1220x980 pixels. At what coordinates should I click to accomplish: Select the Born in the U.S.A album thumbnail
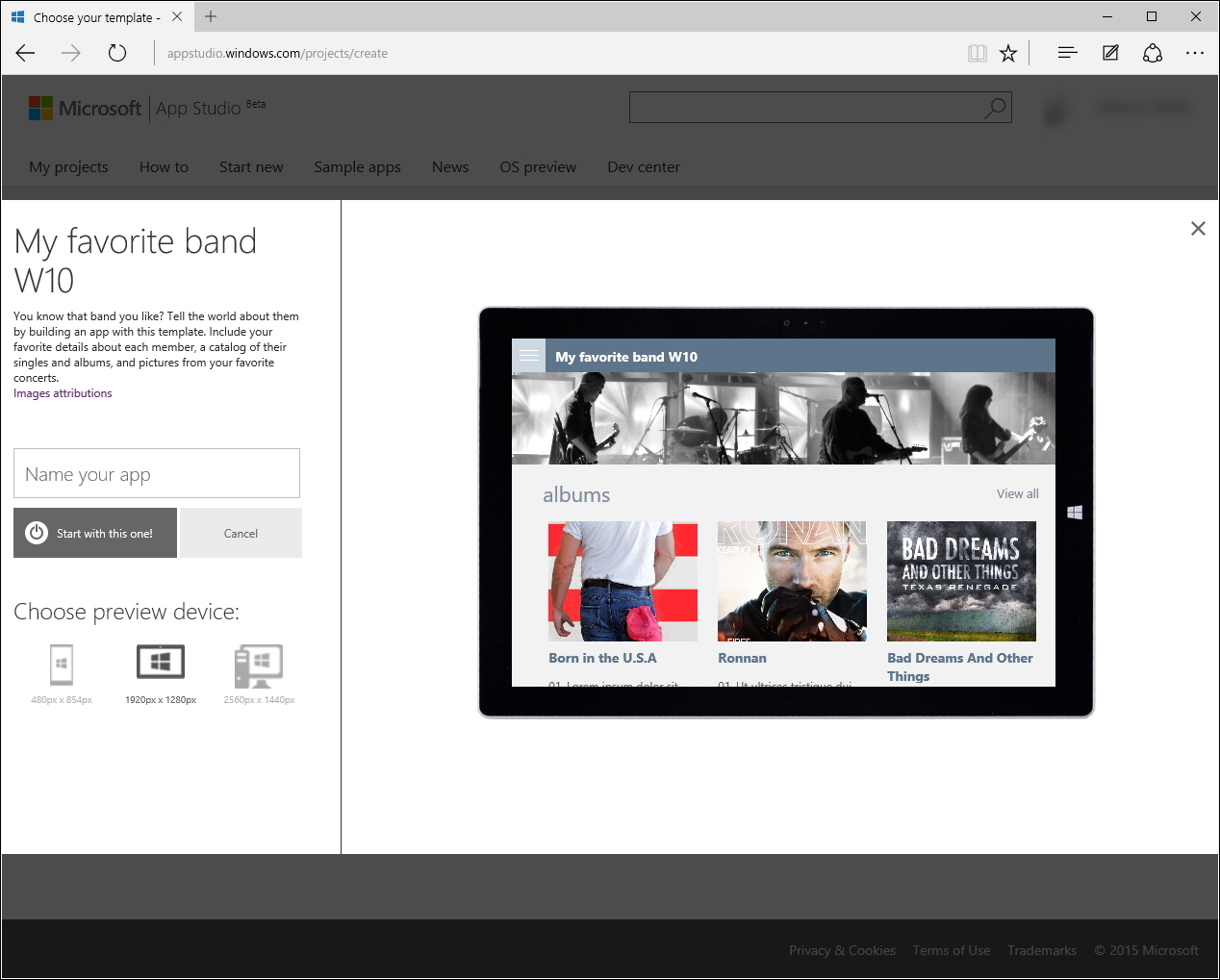coord(622,581)
